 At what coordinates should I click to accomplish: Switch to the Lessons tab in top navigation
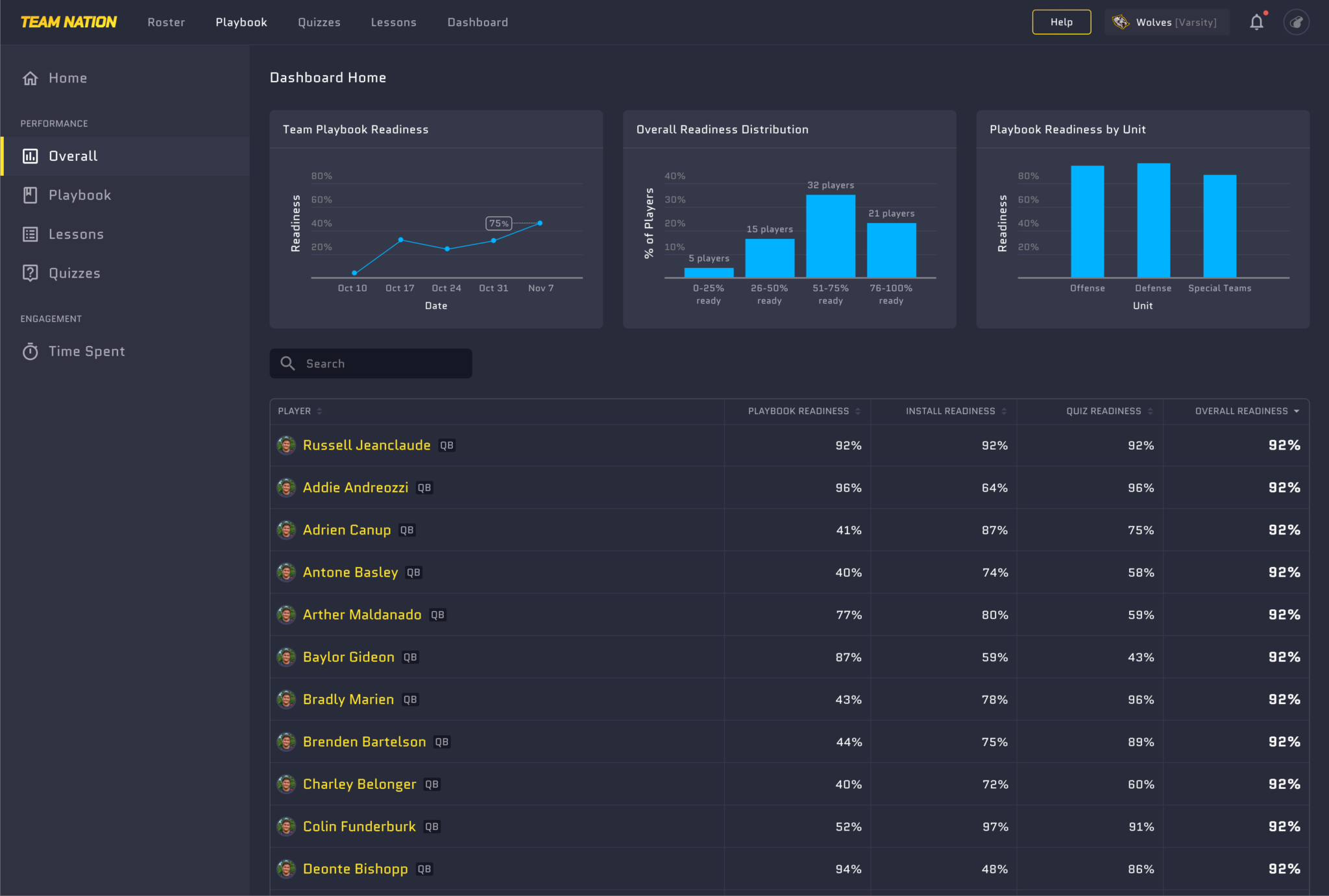(393, 21)
